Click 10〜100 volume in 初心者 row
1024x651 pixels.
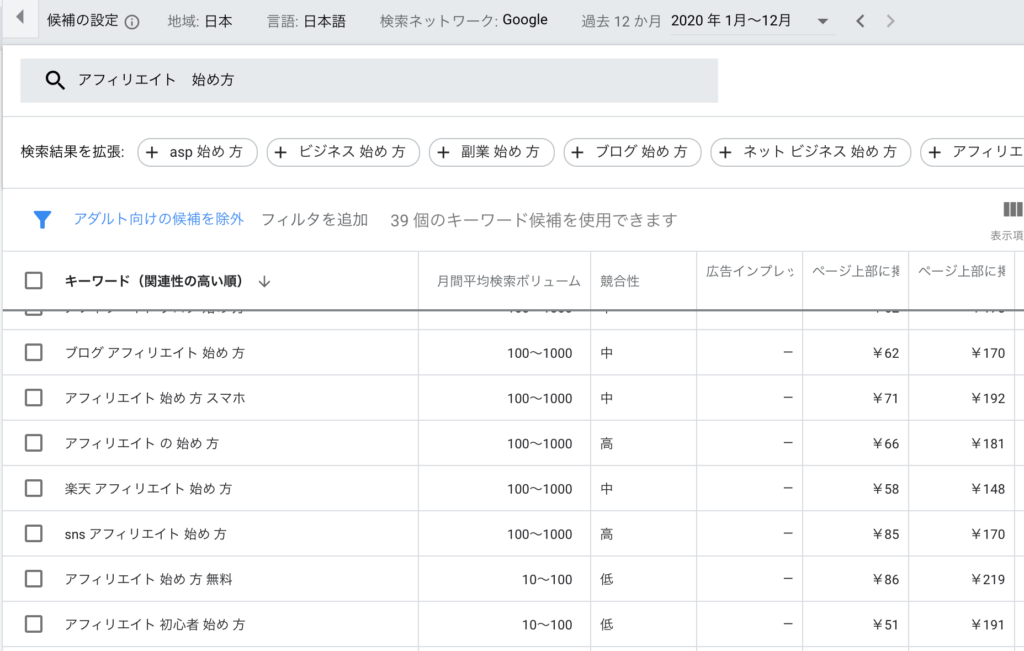[x=547, y=625]
